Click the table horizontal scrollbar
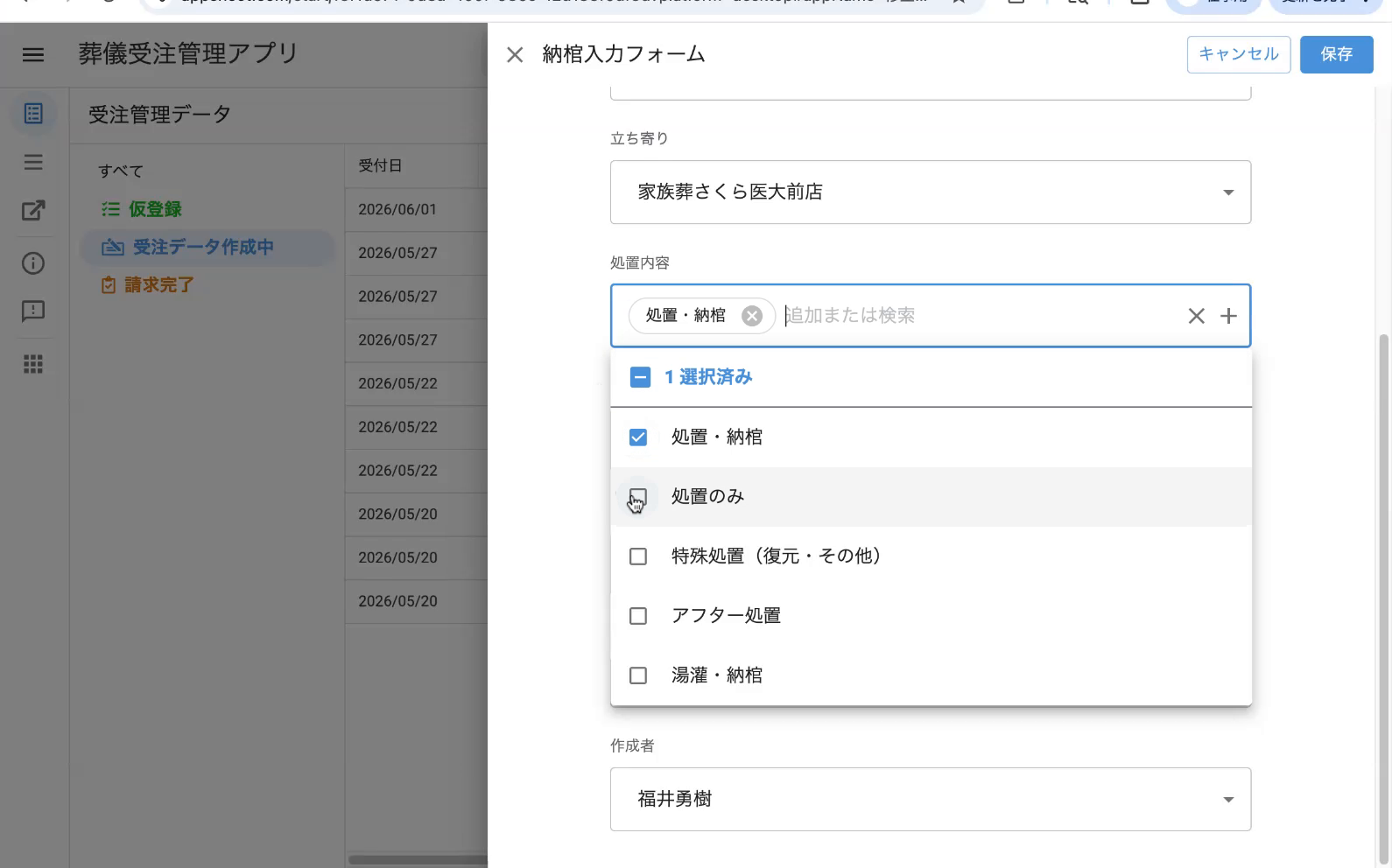This screenshot has height=868, width=1392. point(418,859)
